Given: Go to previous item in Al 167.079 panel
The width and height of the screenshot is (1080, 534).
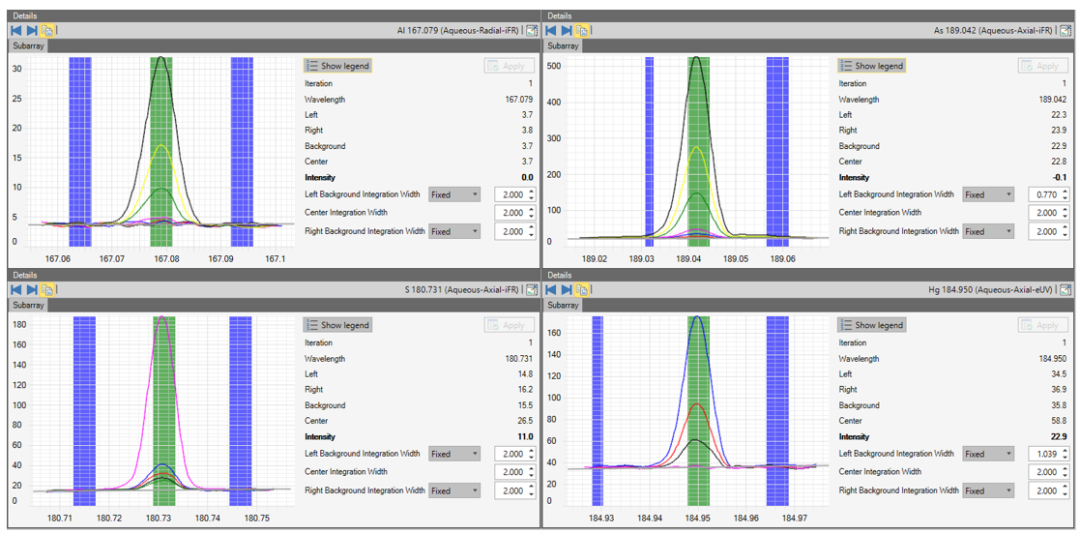Looking at the screenshot, I should click(16, 31).
